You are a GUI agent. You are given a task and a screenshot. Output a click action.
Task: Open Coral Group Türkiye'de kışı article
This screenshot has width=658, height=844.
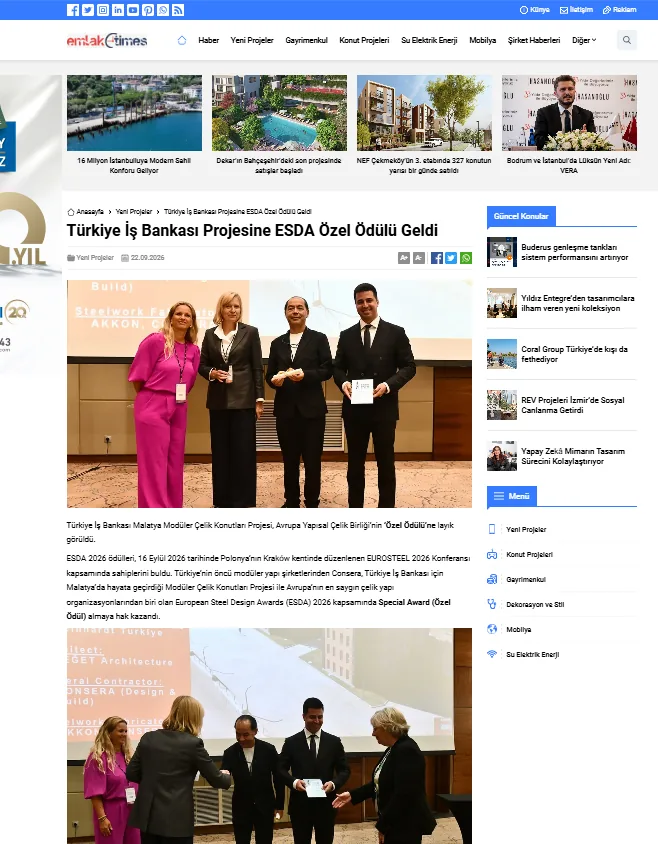pyautogui.click(x=574, y=354)
